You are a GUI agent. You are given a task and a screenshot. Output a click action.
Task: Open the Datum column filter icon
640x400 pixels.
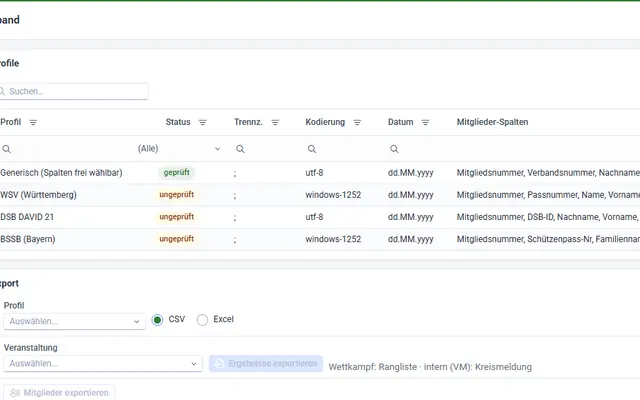[425, 122]
